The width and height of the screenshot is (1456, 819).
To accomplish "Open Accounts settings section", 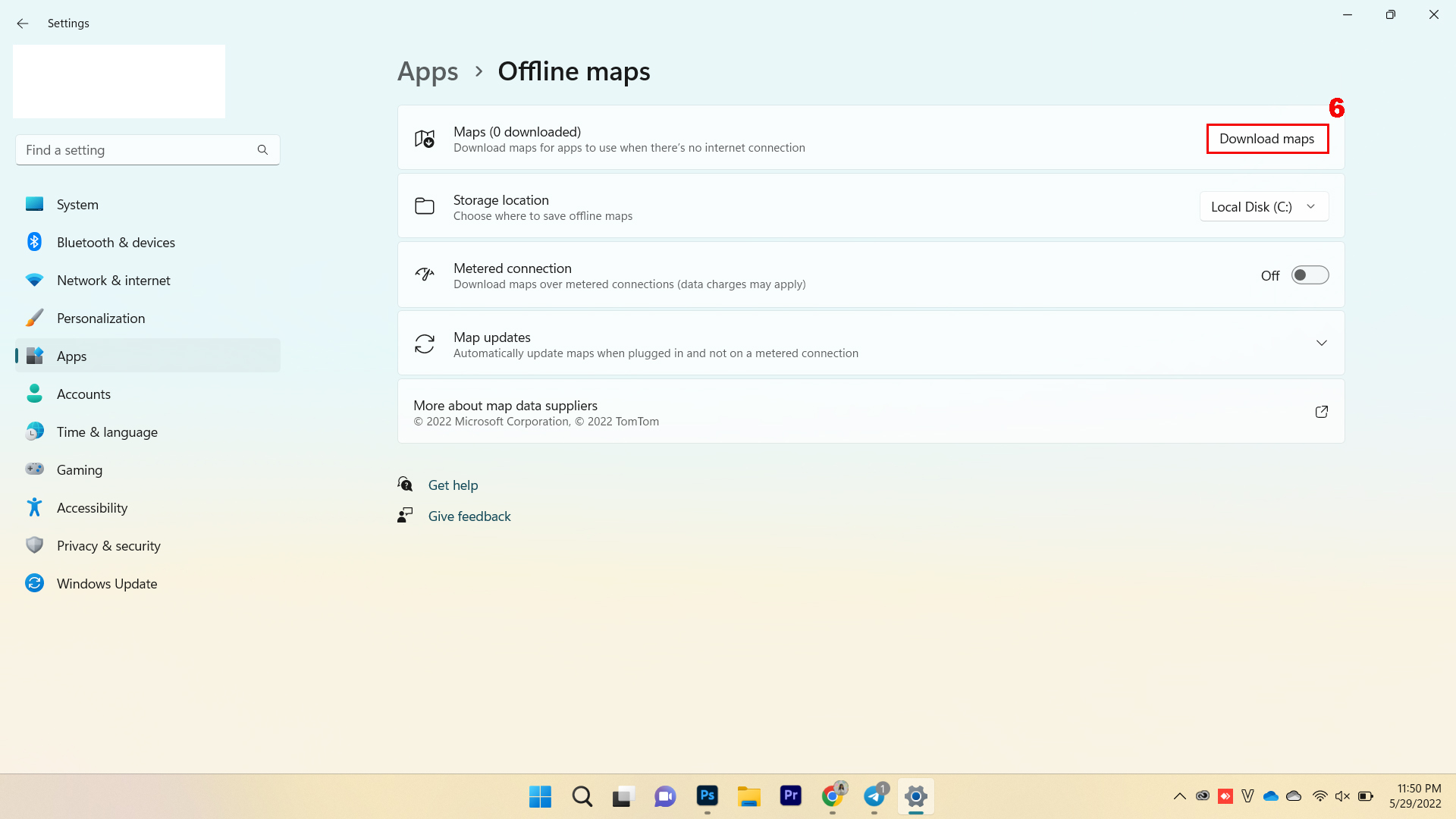I will [83, 393].
